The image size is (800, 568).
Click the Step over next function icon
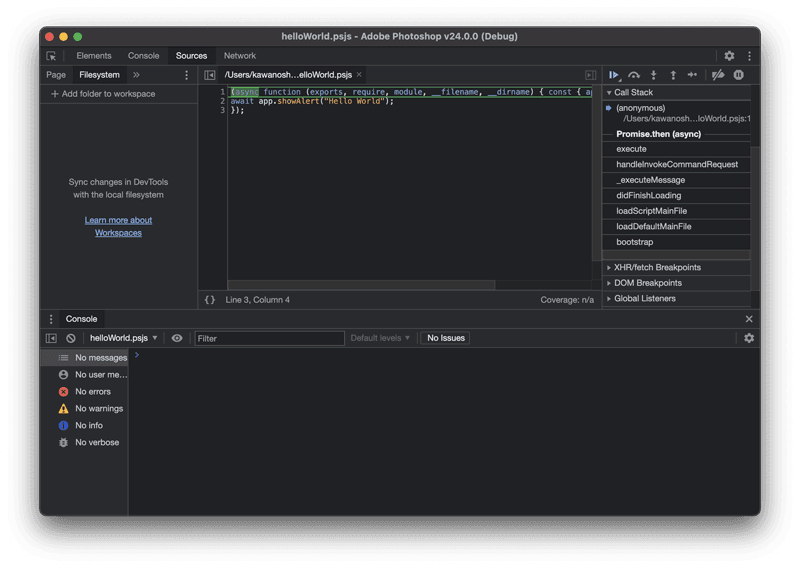[633, 75]
